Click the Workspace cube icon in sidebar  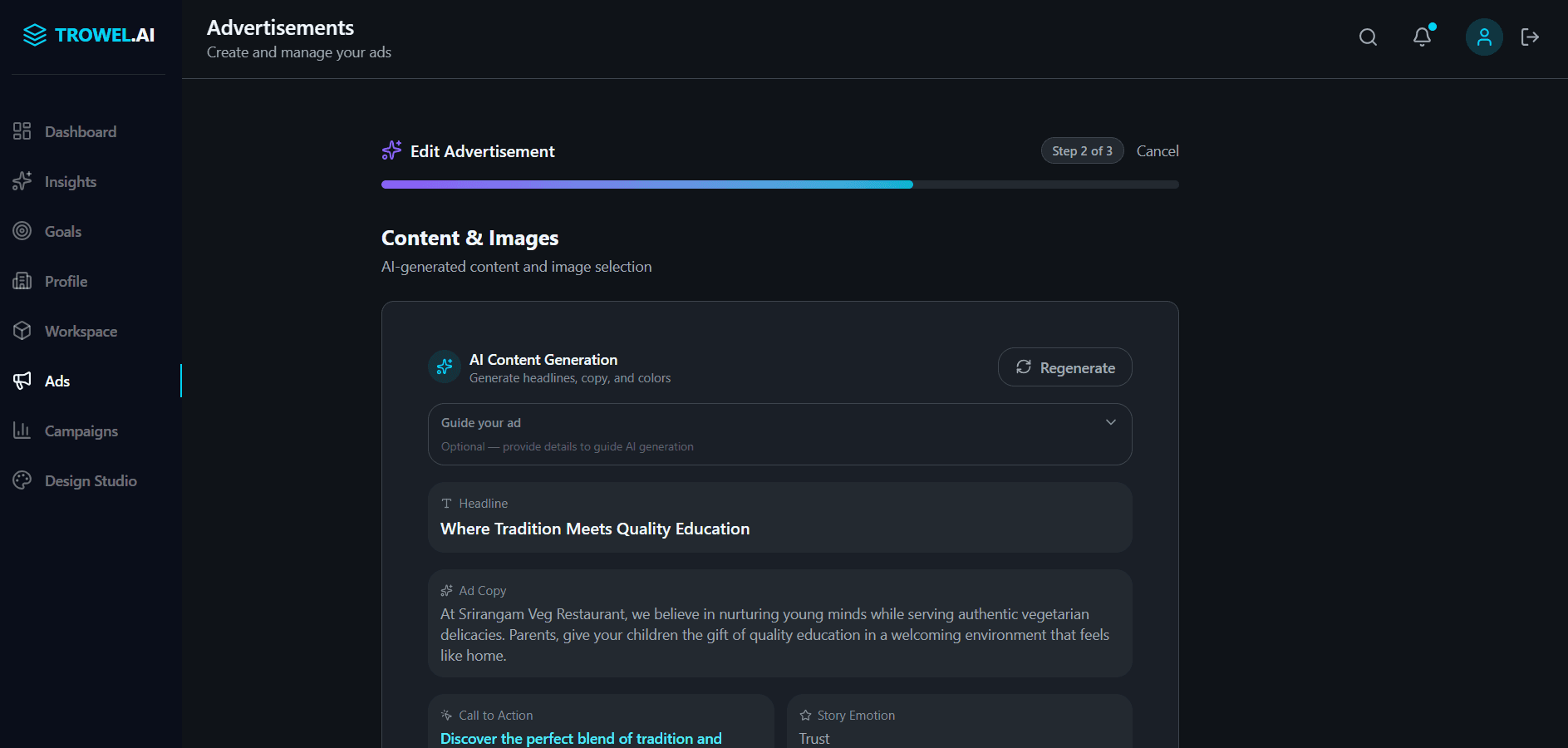click(22, 331)
